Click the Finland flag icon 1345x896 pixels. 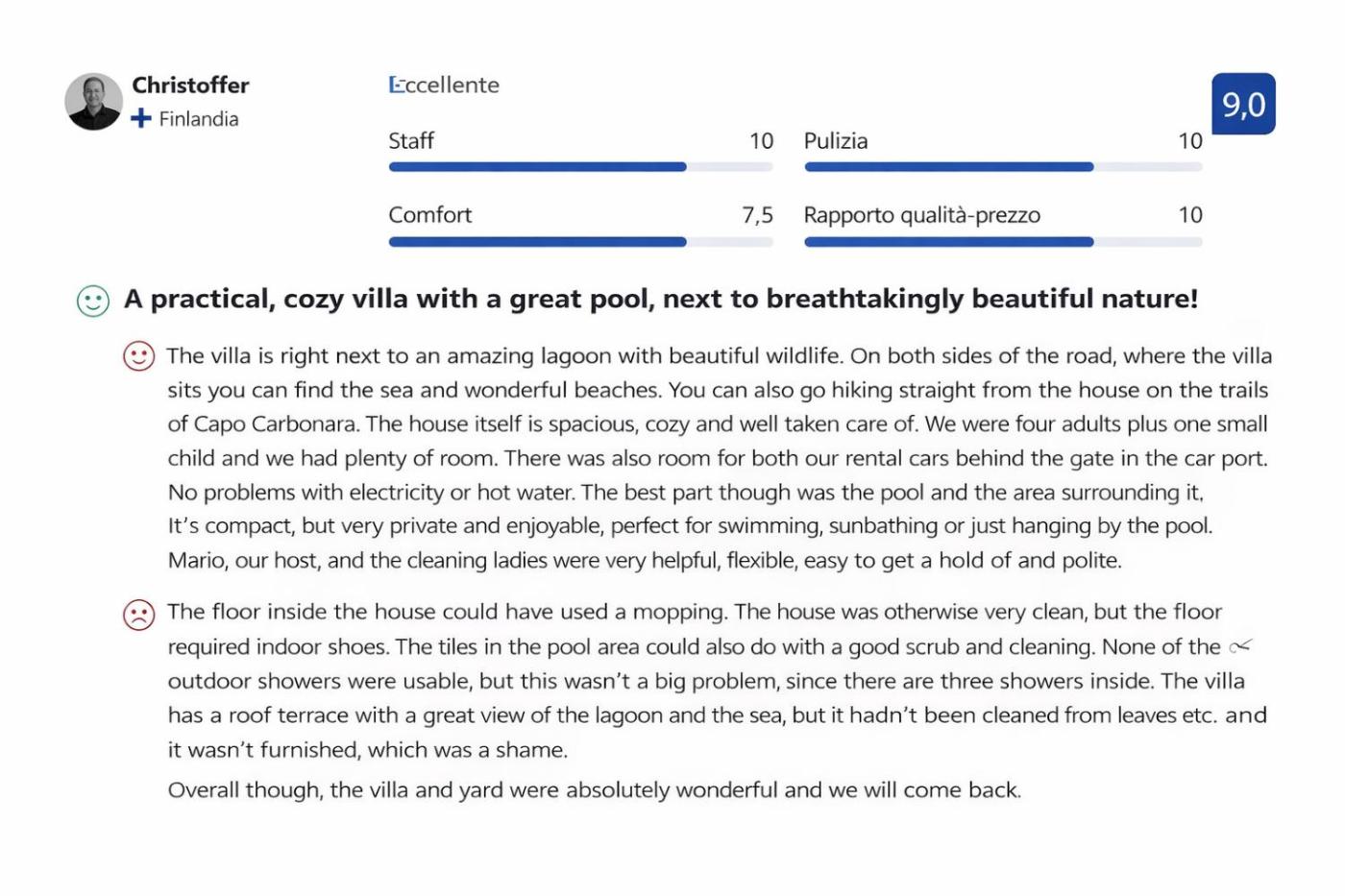141,118
